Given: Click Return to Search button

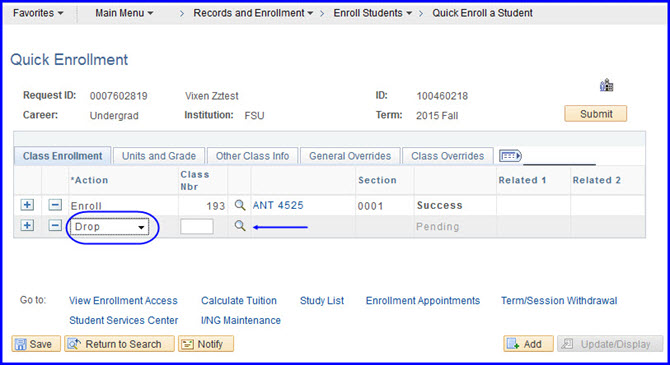Looking at the screenshot, I should point(119,344).
